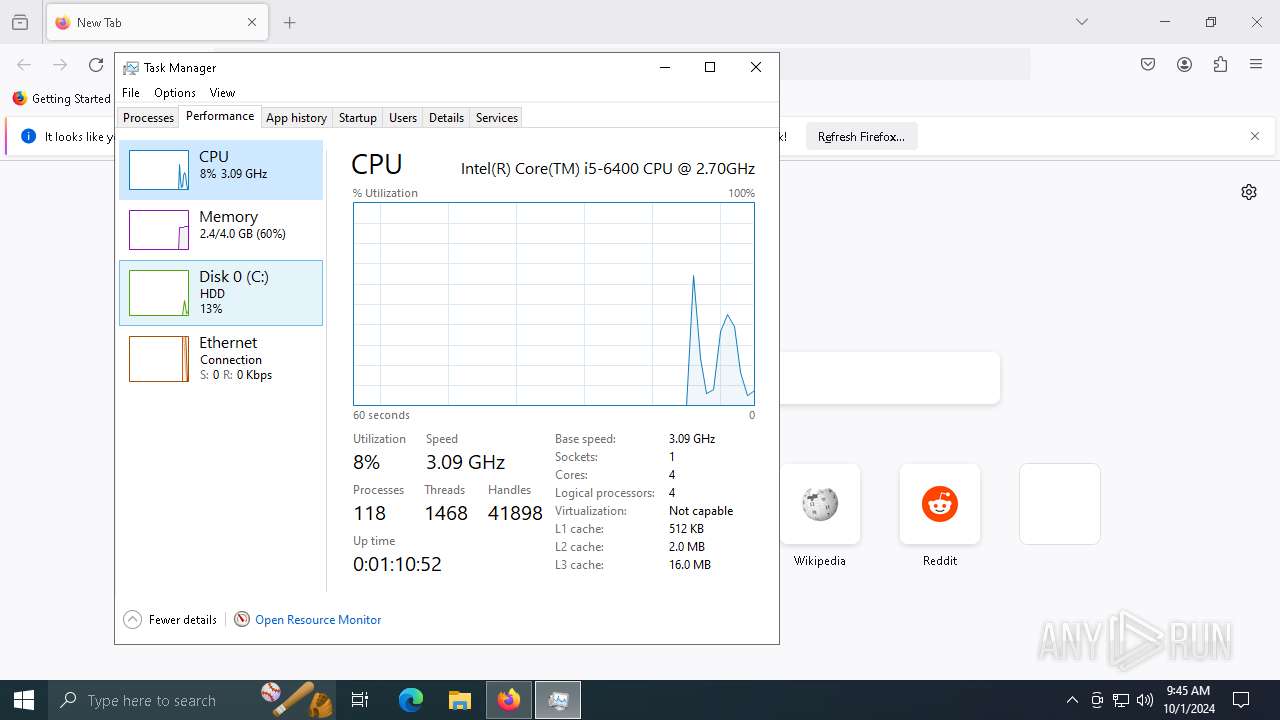The height and width of the screenshot is (720, 1280).
Task: Switch to the Details tab
Action: point(446,117)
